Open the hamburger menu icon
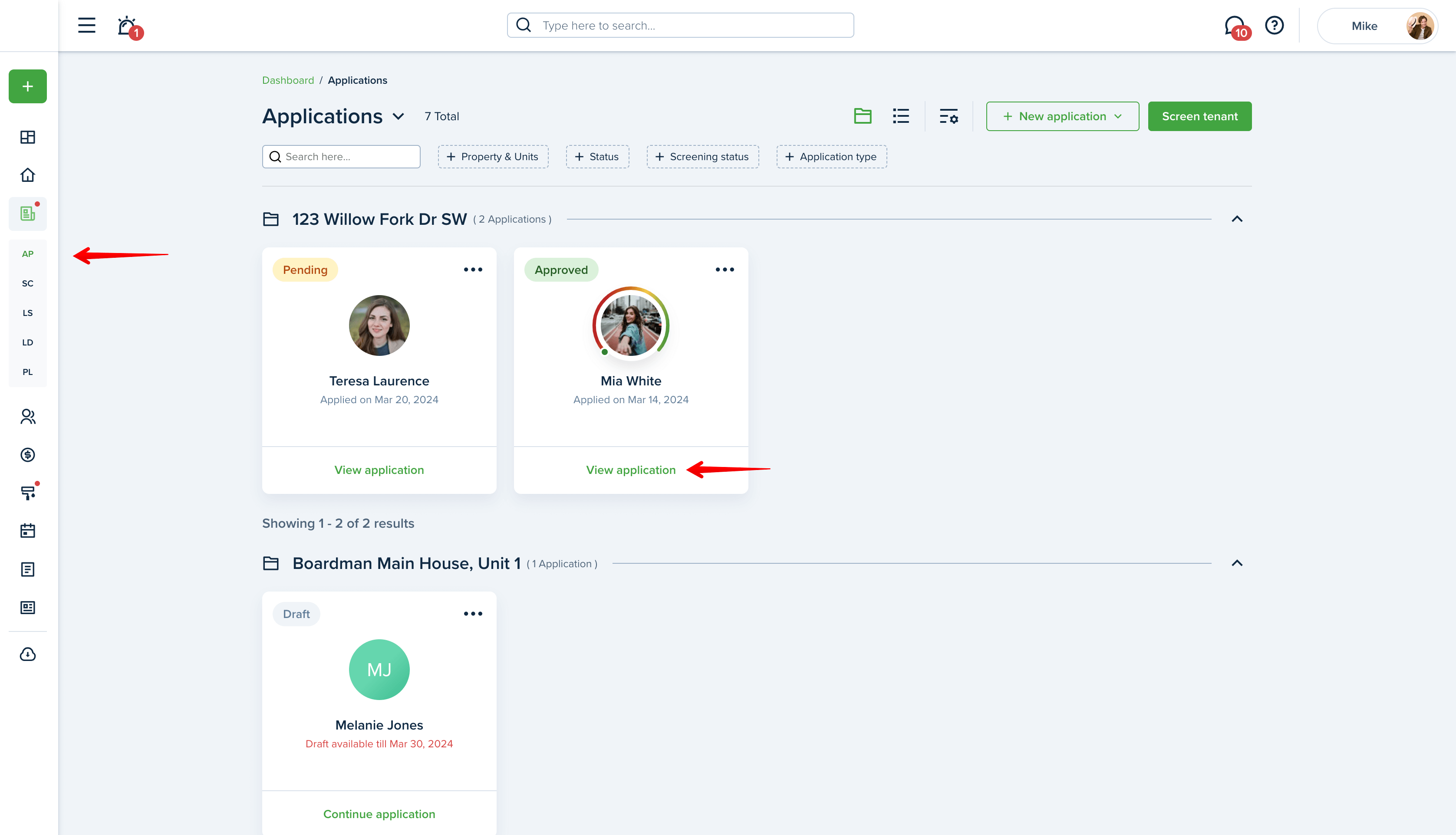 point(86,25)
